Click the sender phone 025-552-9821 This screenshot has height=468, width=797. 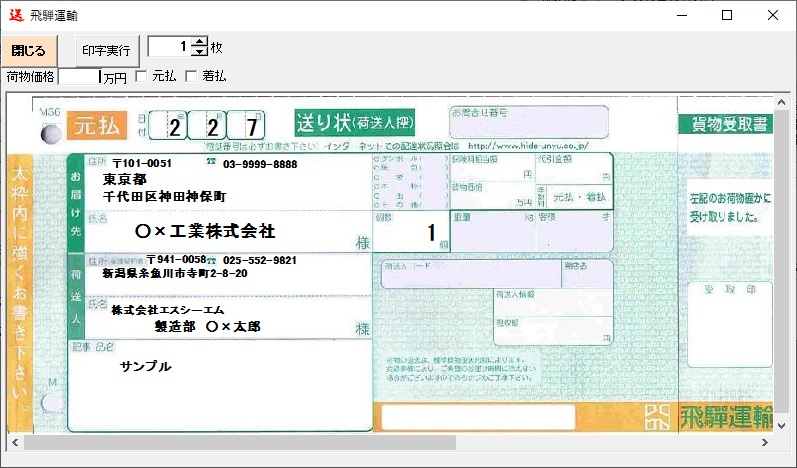(x=260, y=260)
